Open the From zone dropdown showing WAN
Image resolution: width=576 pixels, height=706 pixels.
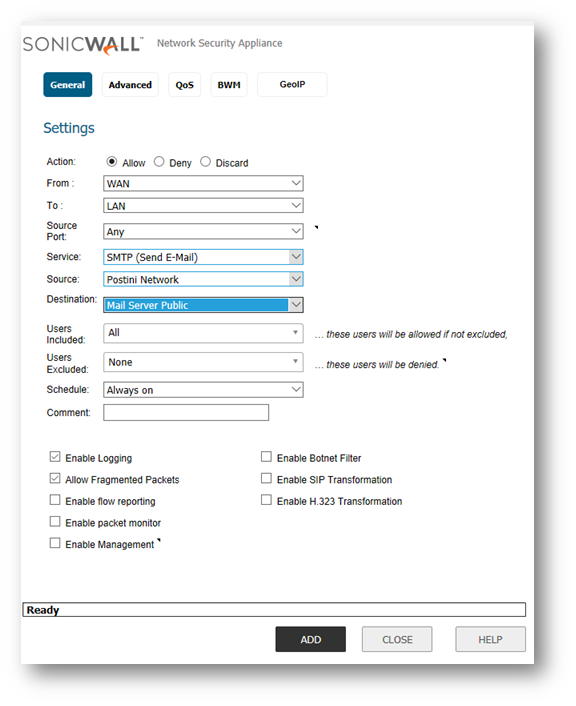pos(203,183)
